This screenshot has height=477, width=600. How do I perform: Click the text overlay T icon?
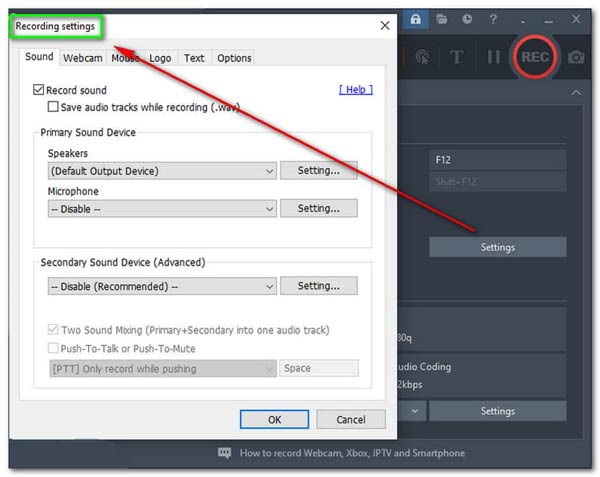click(457, 57)
